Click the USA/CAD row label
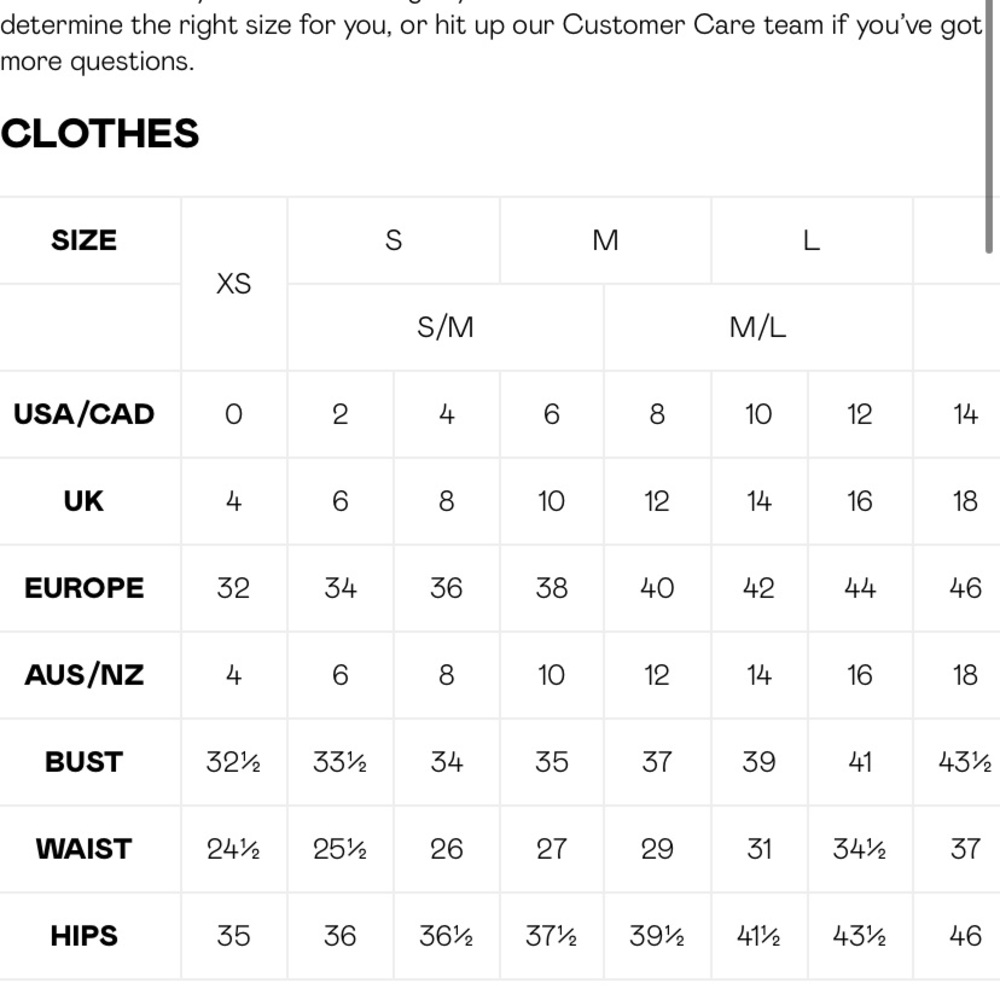Viewport: 1000px width, 1000px height. (84, 414)
